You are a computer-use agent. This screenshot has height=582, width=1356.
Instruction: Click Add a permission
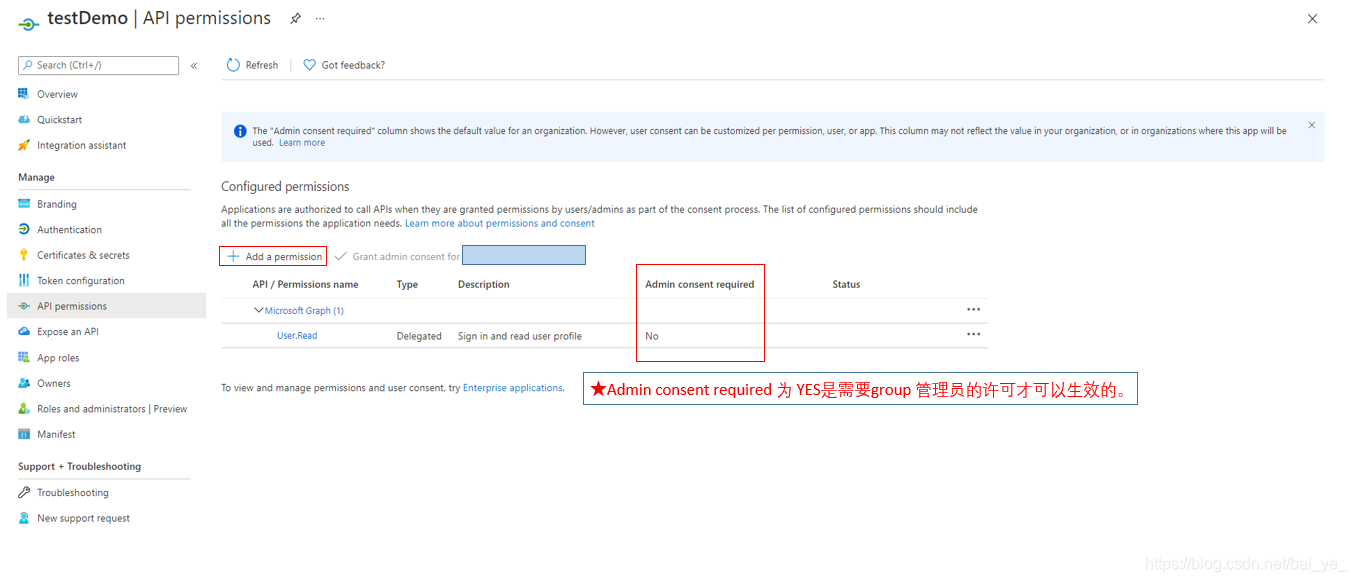(x=273, y=256)
